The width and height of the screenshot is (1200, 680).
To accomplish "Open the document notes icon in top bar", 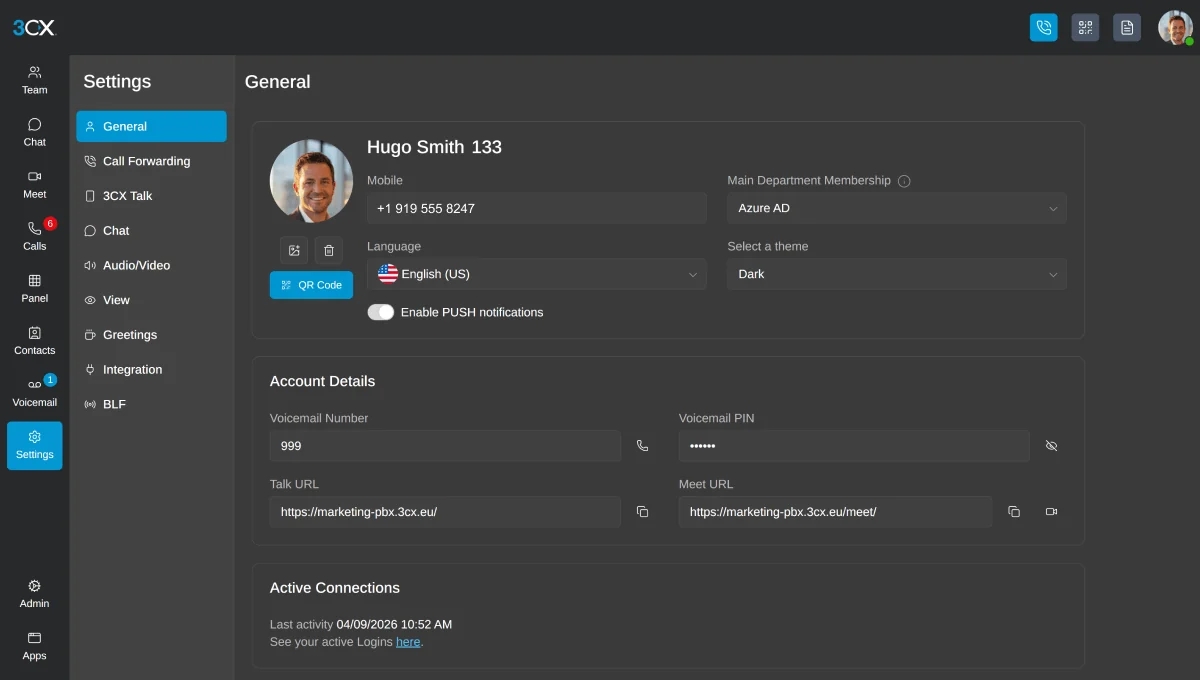I will pos(1127,27).
